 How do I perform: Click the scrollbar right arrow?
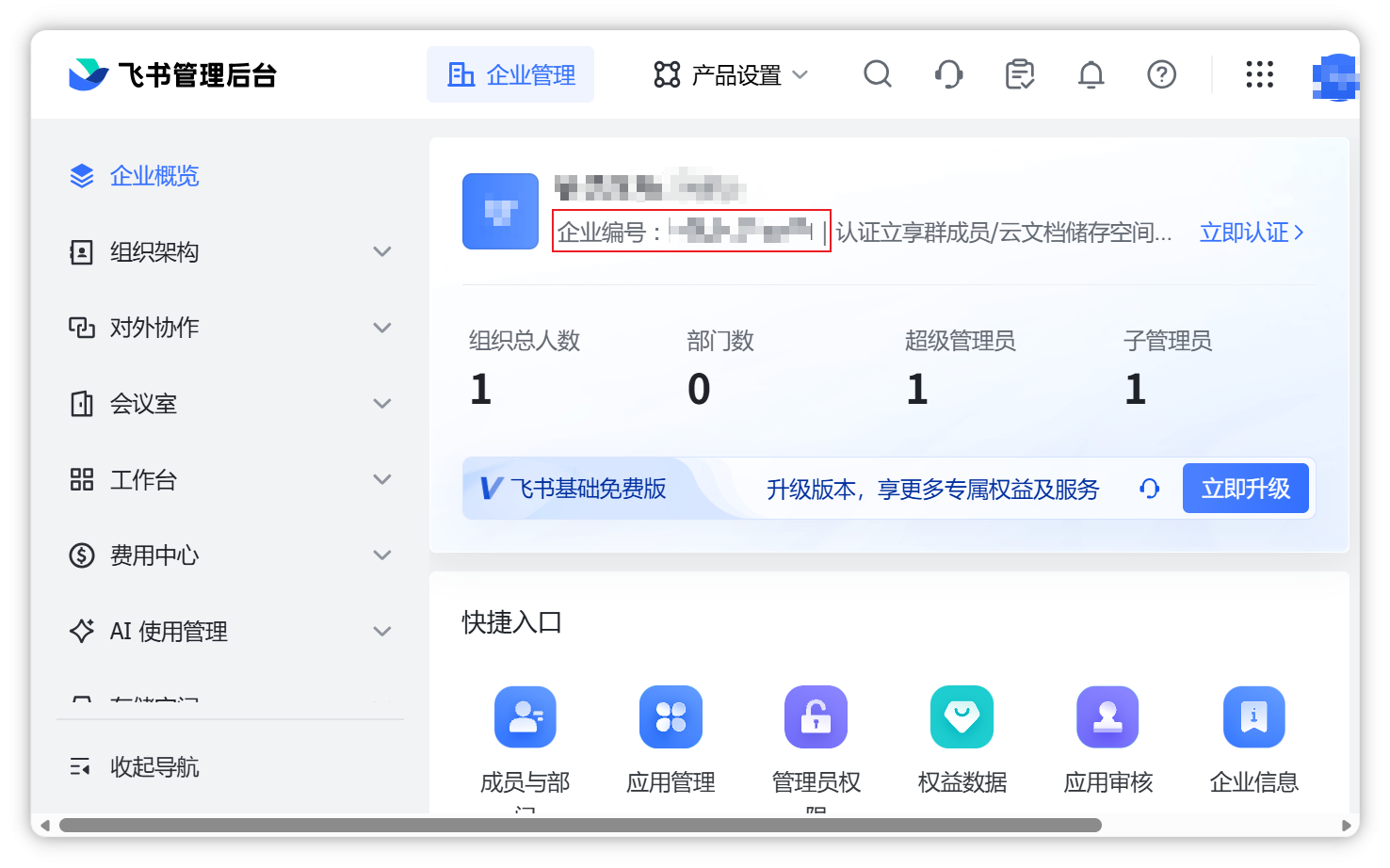1346,826
